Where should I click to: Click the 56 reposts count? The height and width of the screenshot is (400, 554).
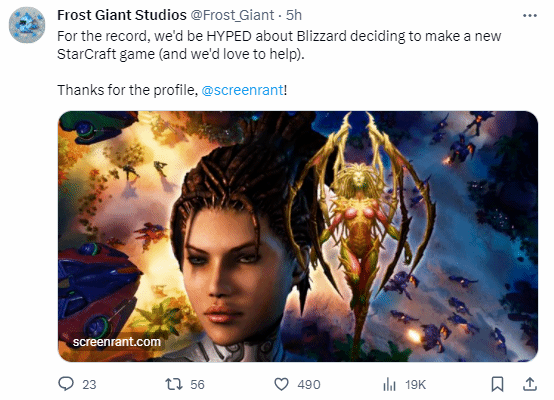[197, 384]
